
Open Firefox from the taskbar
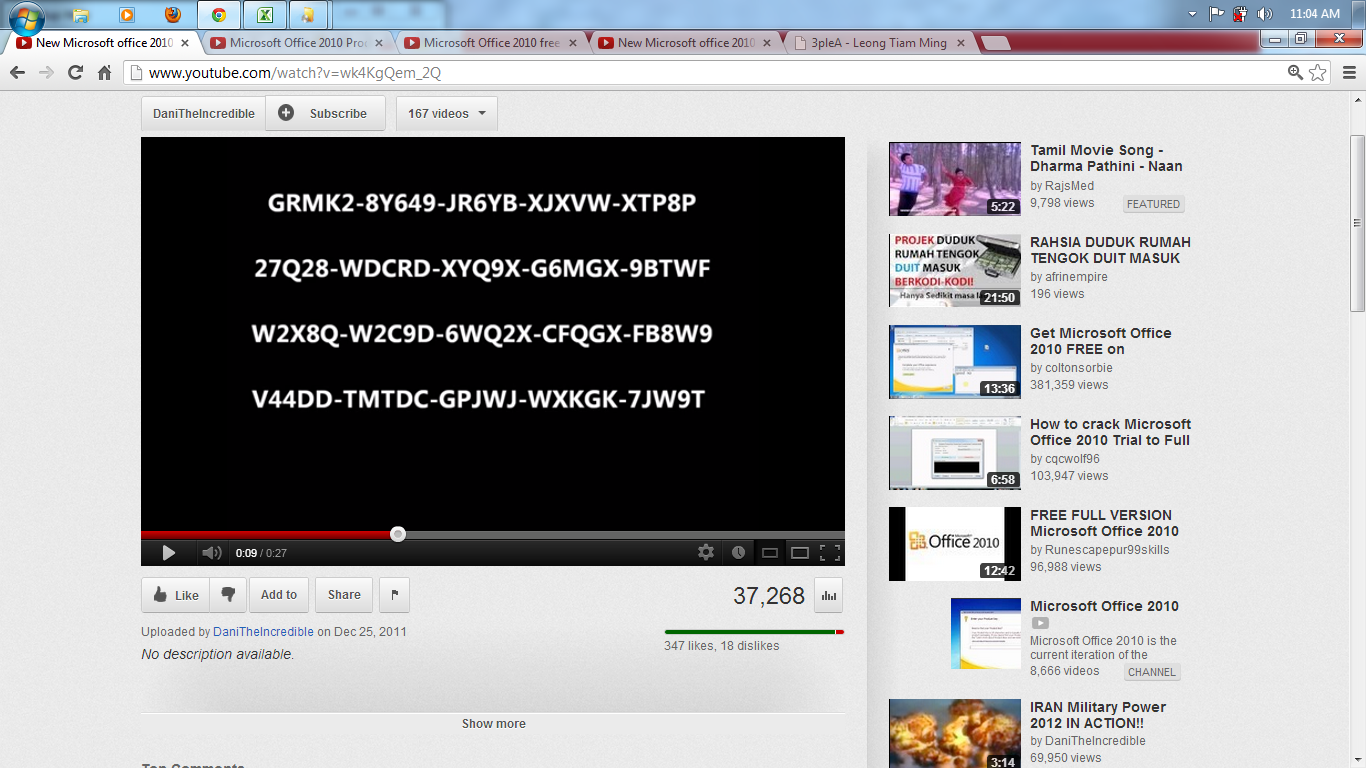coord(173,15)
